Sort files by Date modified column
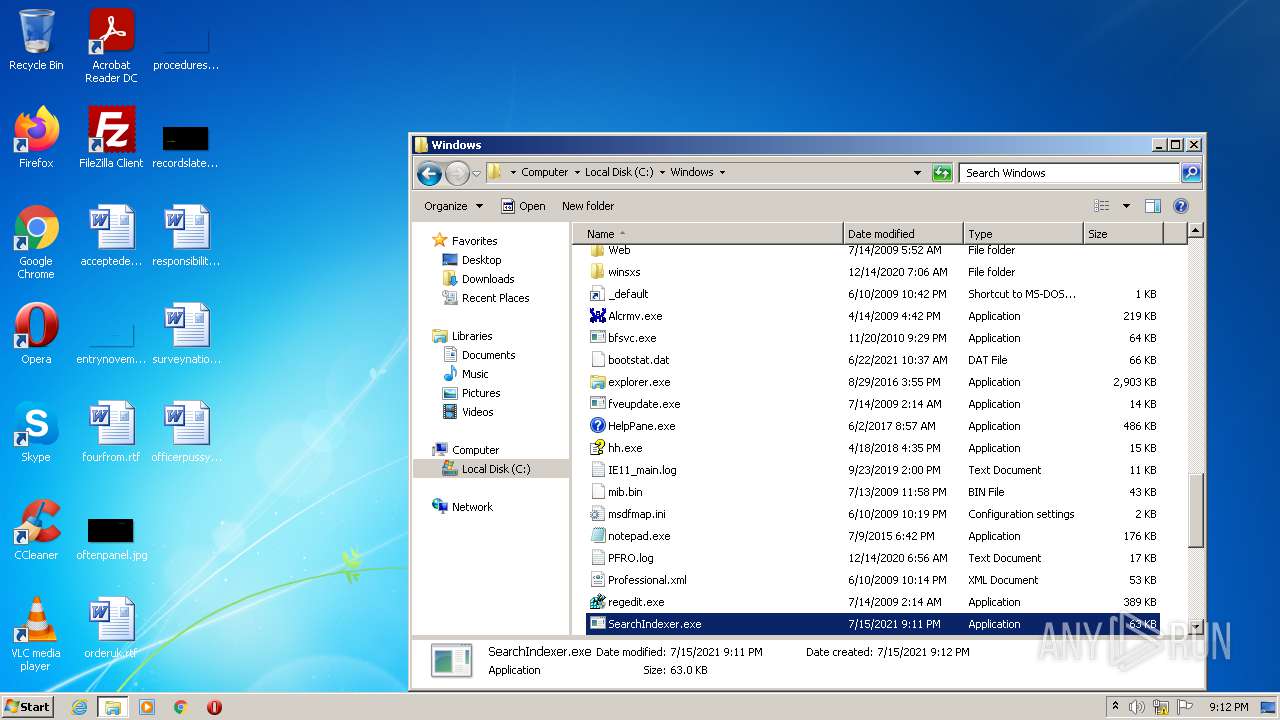Image resolution: width=1280 pixels, height=720 pixels. tap(881, 234)
